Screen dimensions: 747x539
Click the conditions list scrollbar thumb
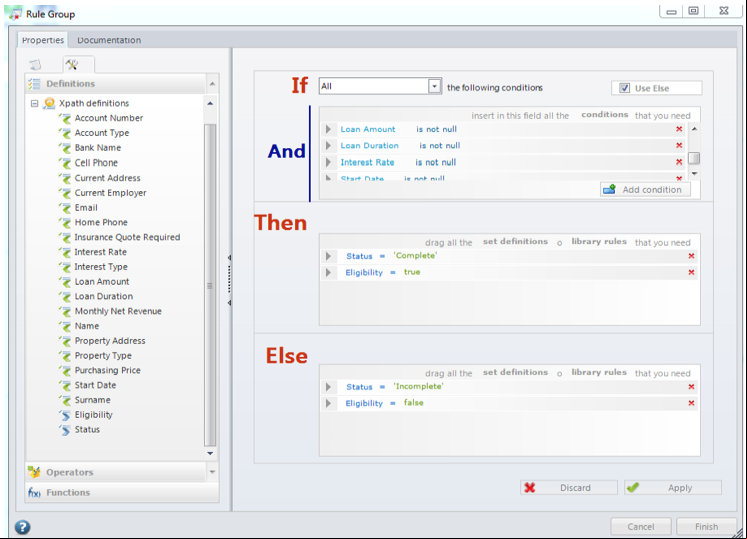(x=694, y=158)
